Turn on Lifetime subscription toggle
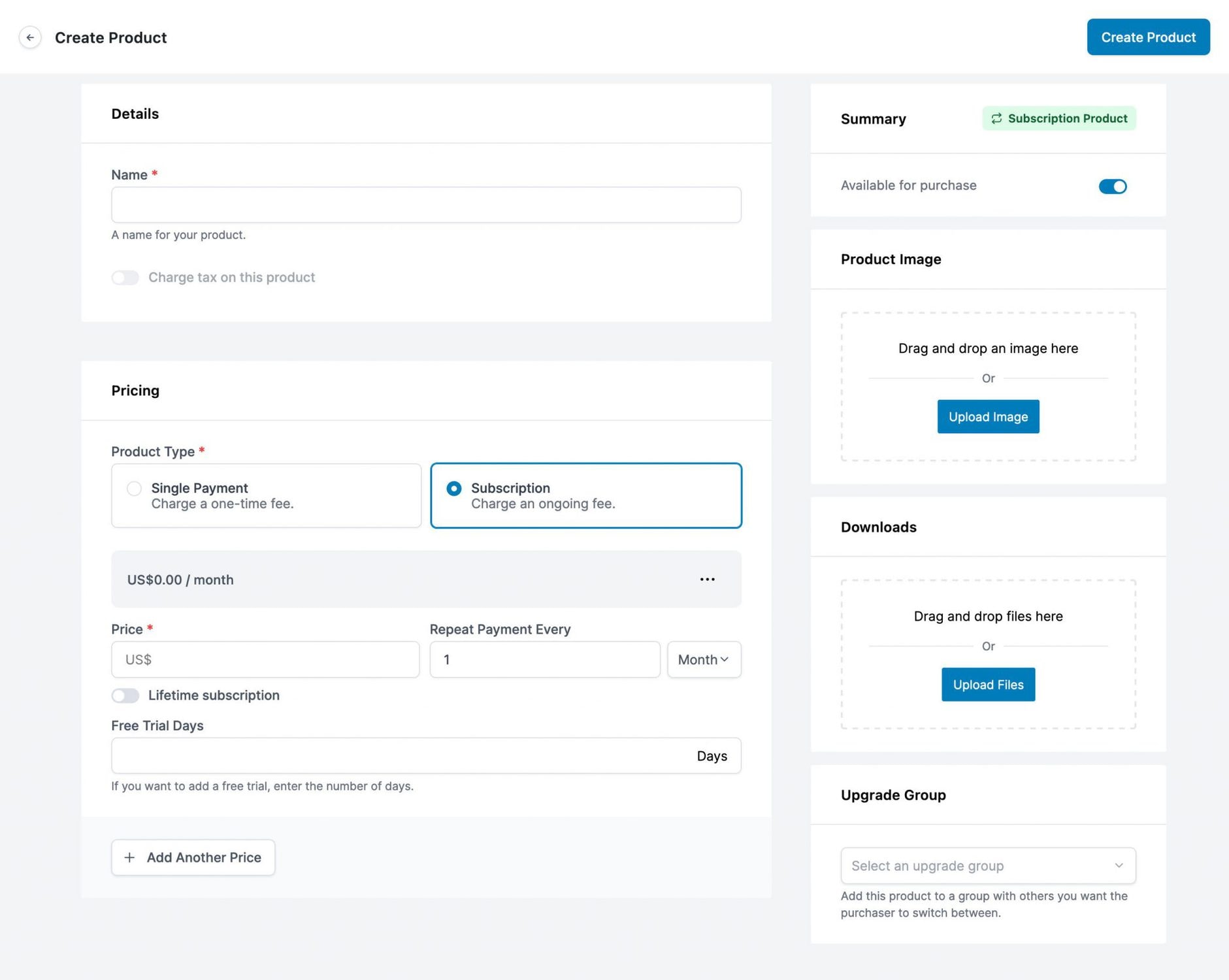The height and width of the screenshot is (980, 1229). click(125, 696)
